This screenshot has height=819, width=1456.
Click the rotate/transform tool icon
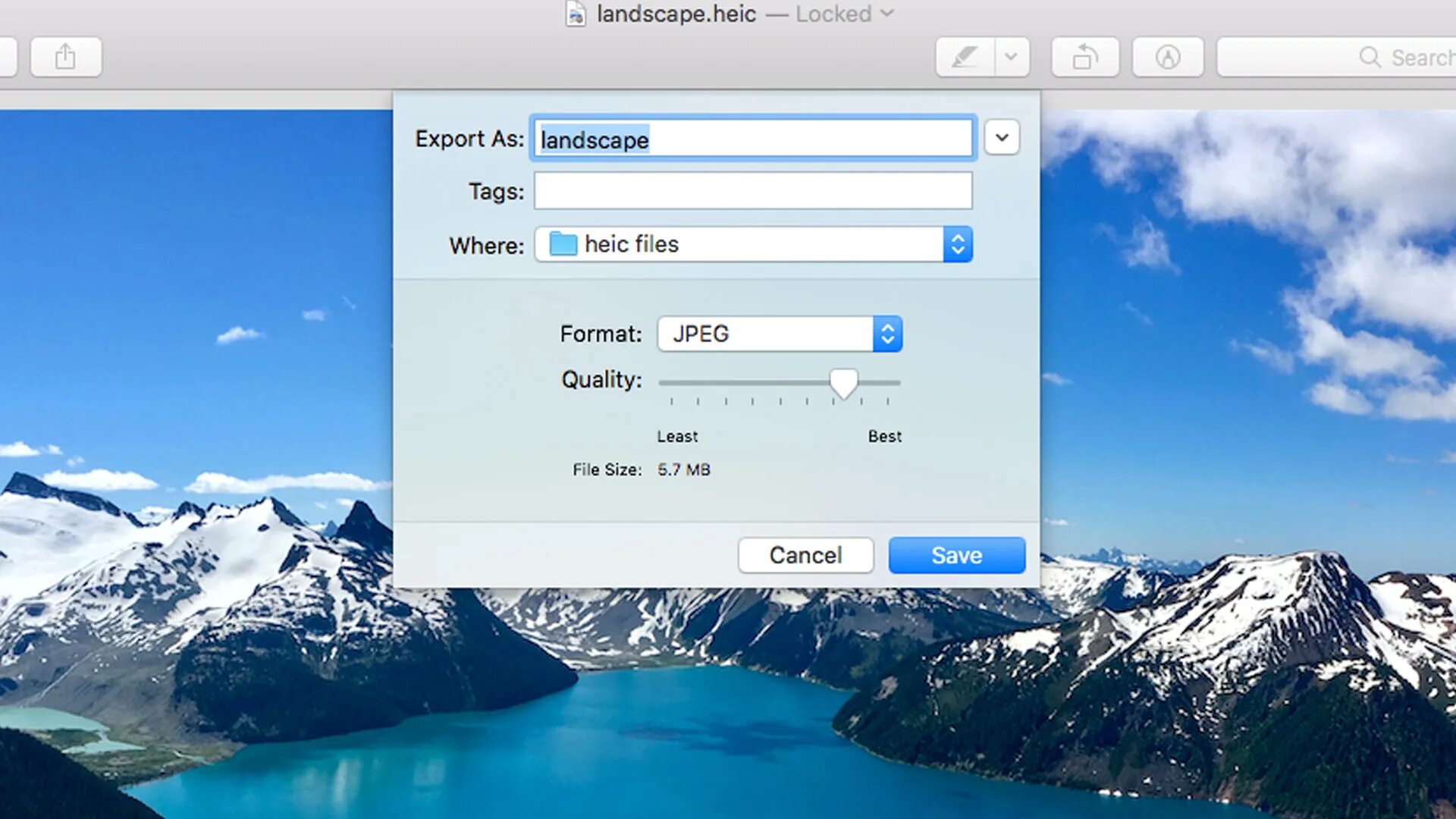coord(1085,57)
